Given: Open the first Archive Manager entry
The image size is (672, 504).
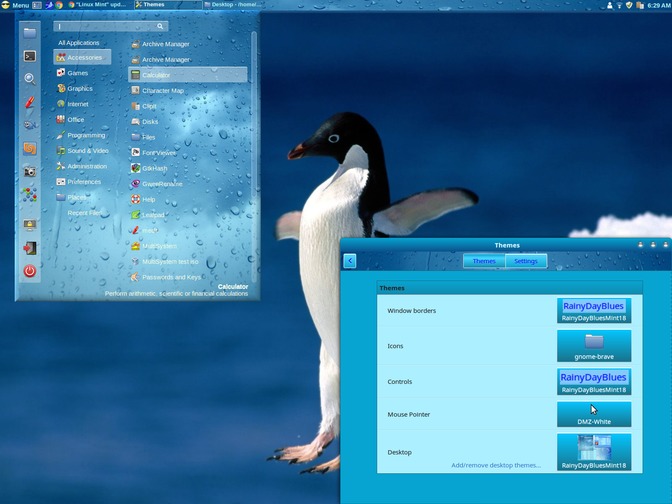Looking at the screenshot, I should 188,44.
